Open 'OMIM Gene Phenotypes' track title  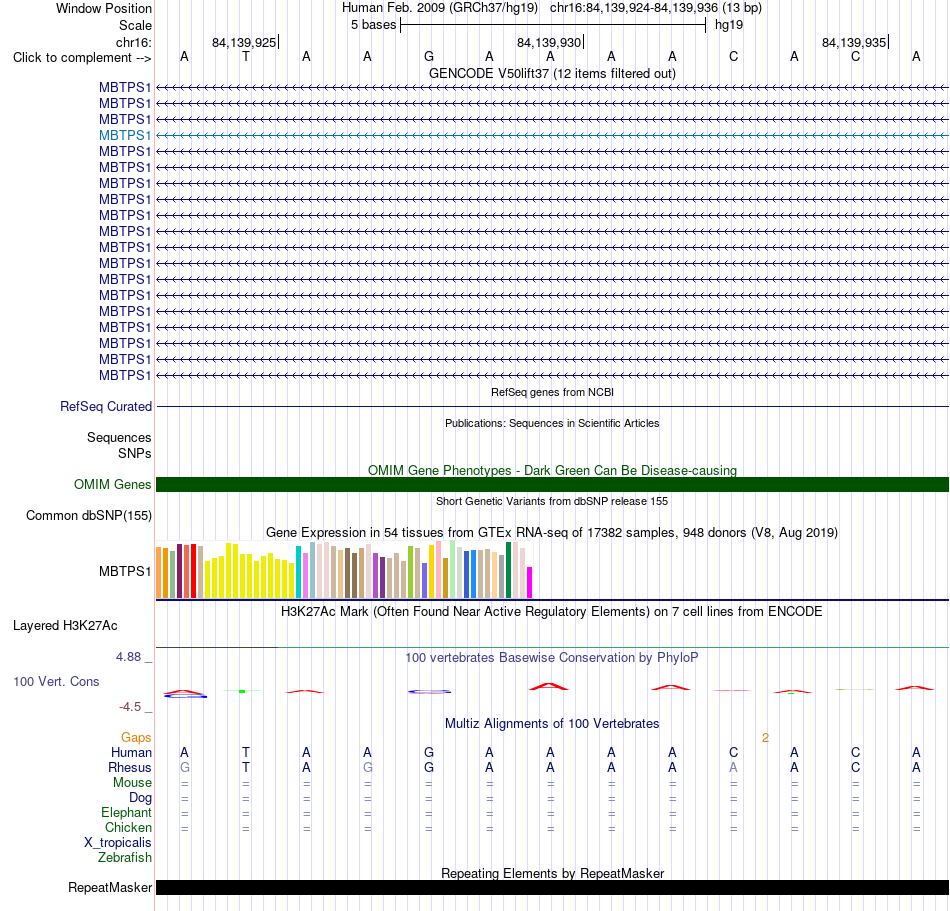click(552, 470)
